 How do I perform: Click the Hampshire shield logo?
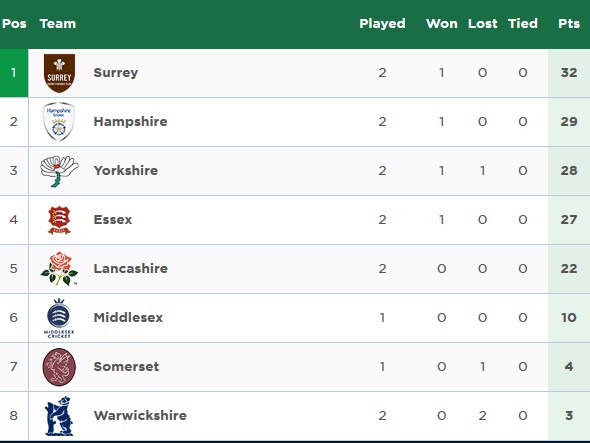pos(59,122)
